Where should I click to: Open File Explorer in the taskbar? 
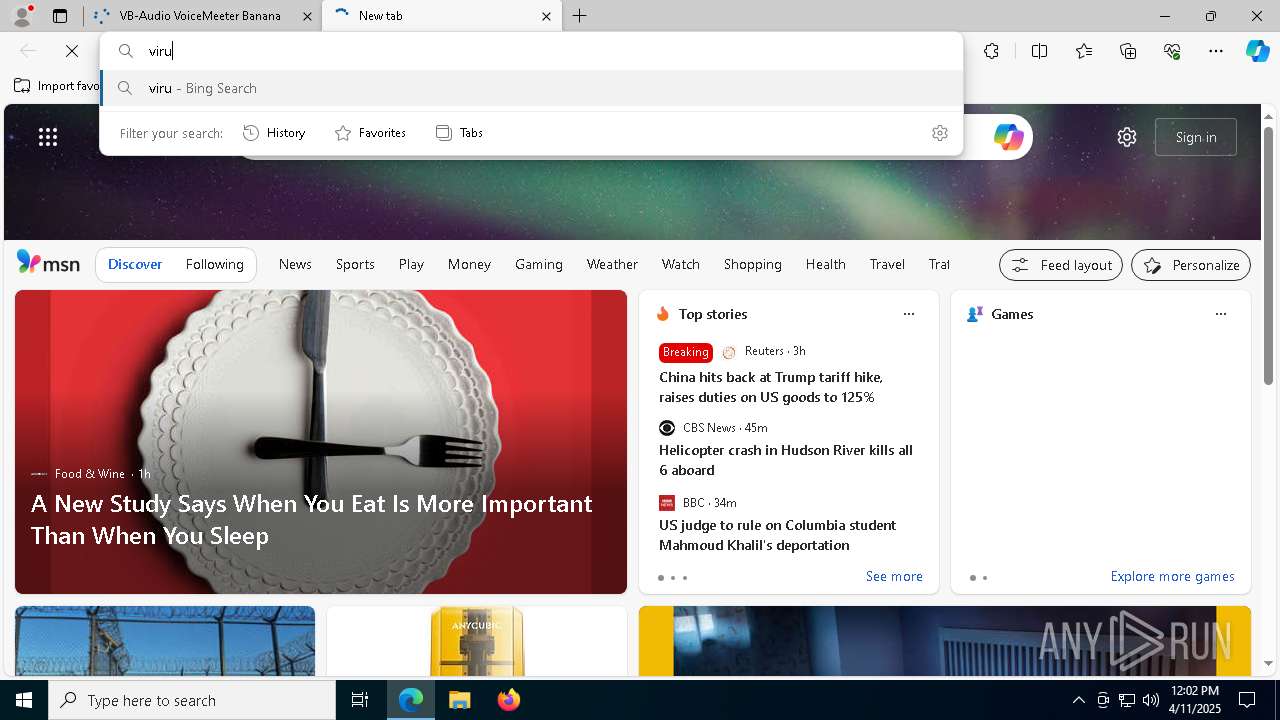[459, 700]
